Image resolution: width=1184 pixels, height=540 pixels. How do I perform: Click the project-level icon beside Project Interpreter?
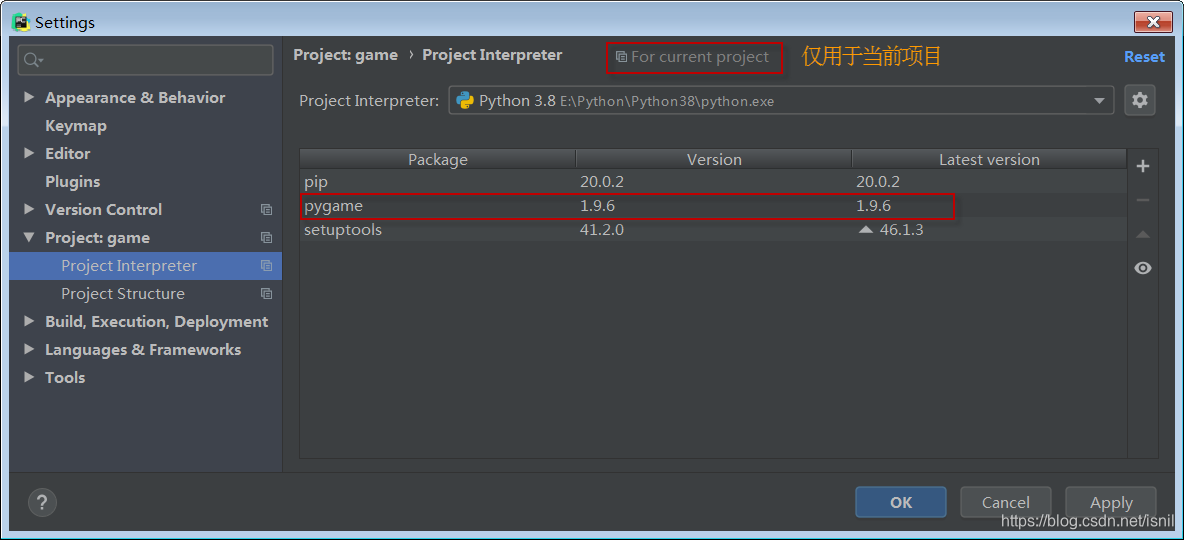click(267, 266)
